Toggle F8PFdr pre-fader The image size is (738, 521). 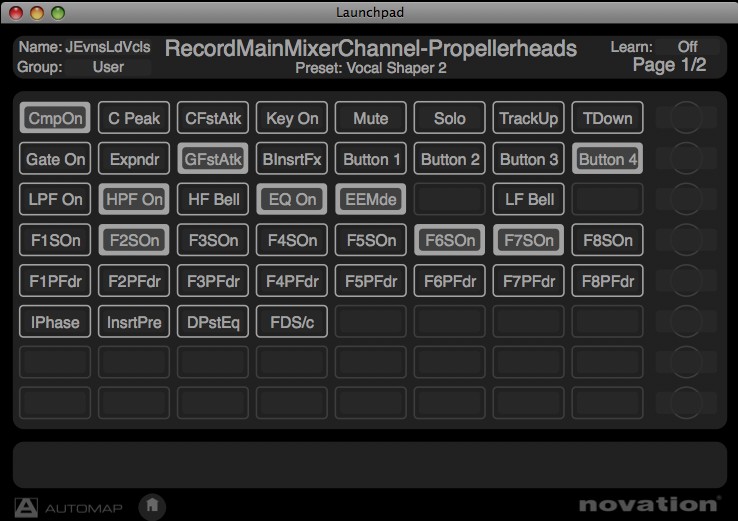608,281
